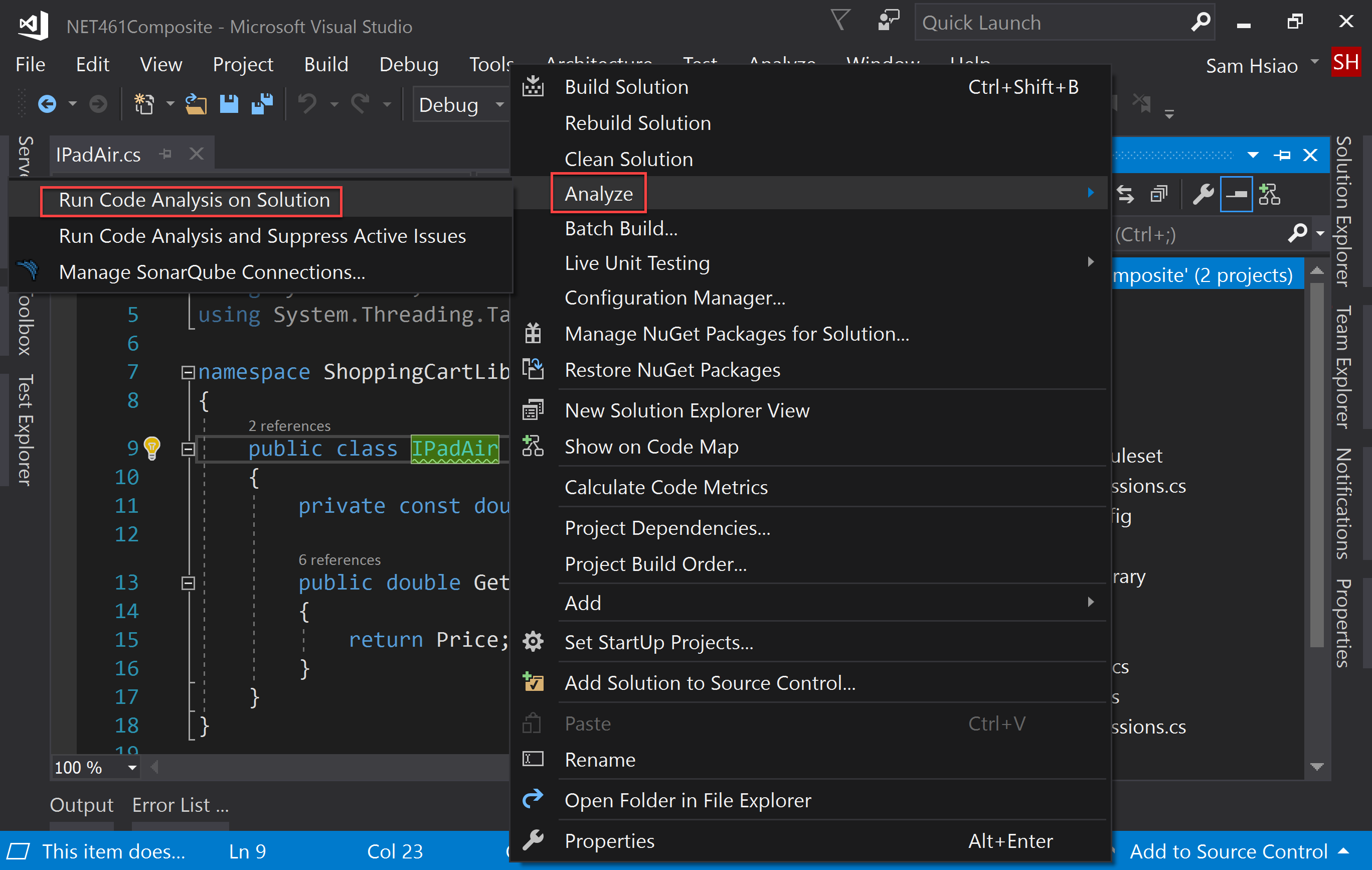1372x870 pixels.
Task: Click the Undo arrow icon
Action: click(308, 104)
